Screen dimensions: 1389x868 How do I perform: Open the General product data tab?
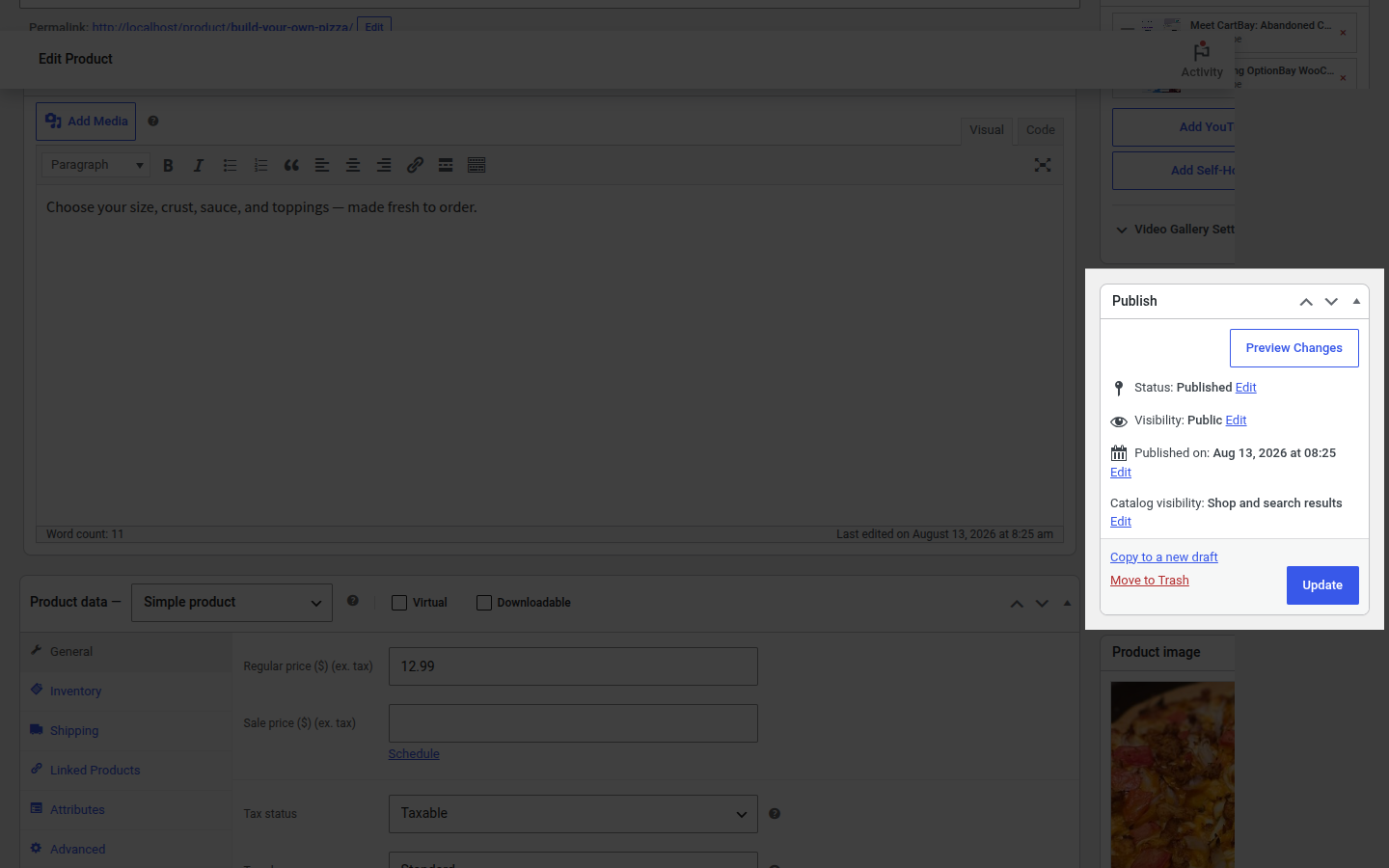pos(126,652)
